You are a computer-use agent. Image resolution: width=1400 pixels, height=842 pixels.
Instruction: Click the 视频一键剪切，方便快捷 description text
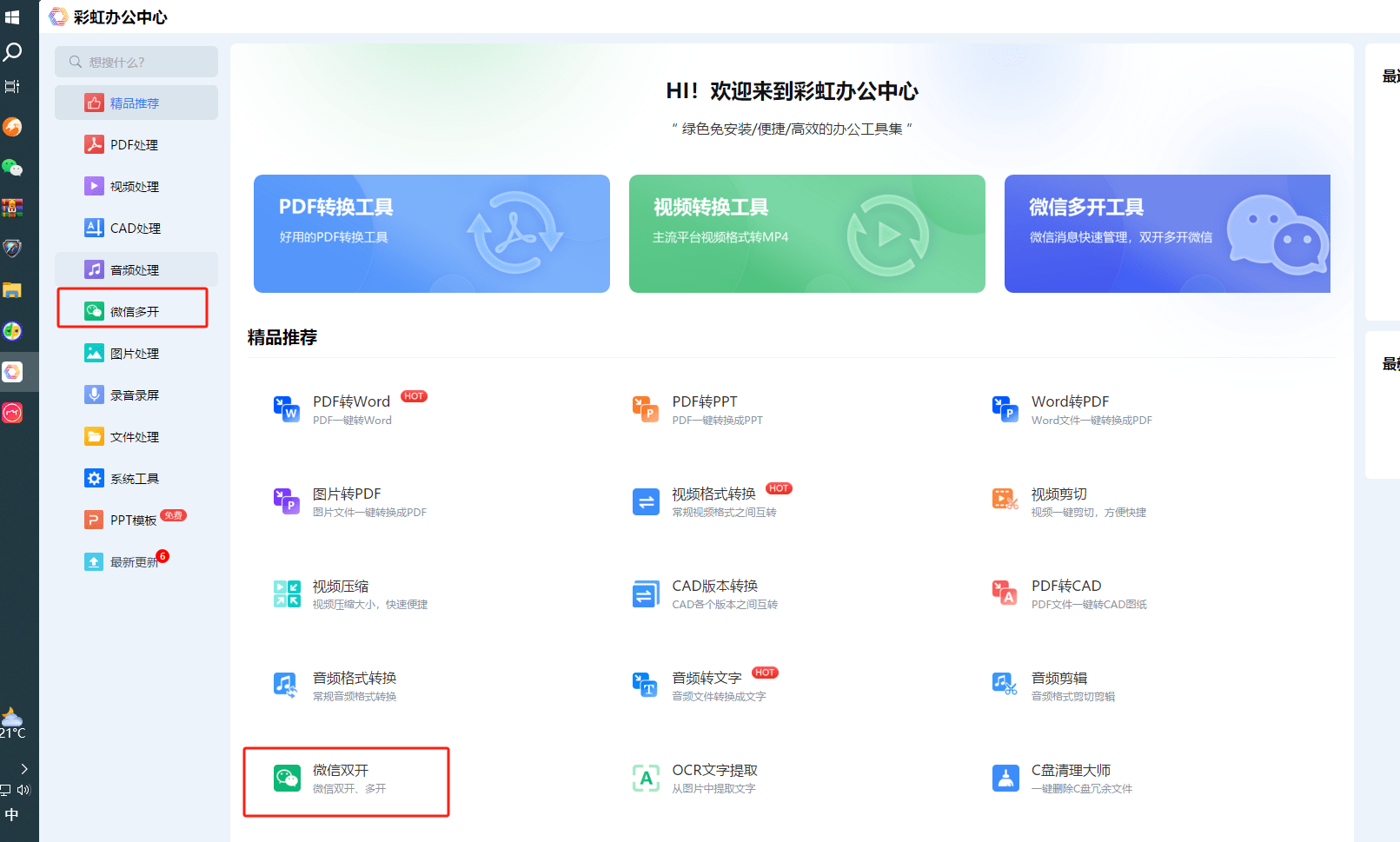coord(1088,512)
